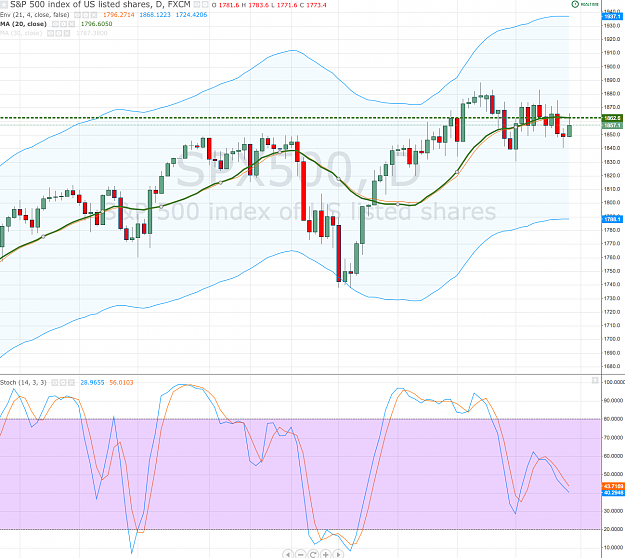Image resolution: width=625 pixels, height=558 pixels.
Task: Reset the chart view with the circular arrow
Action: tap(313, 554)
